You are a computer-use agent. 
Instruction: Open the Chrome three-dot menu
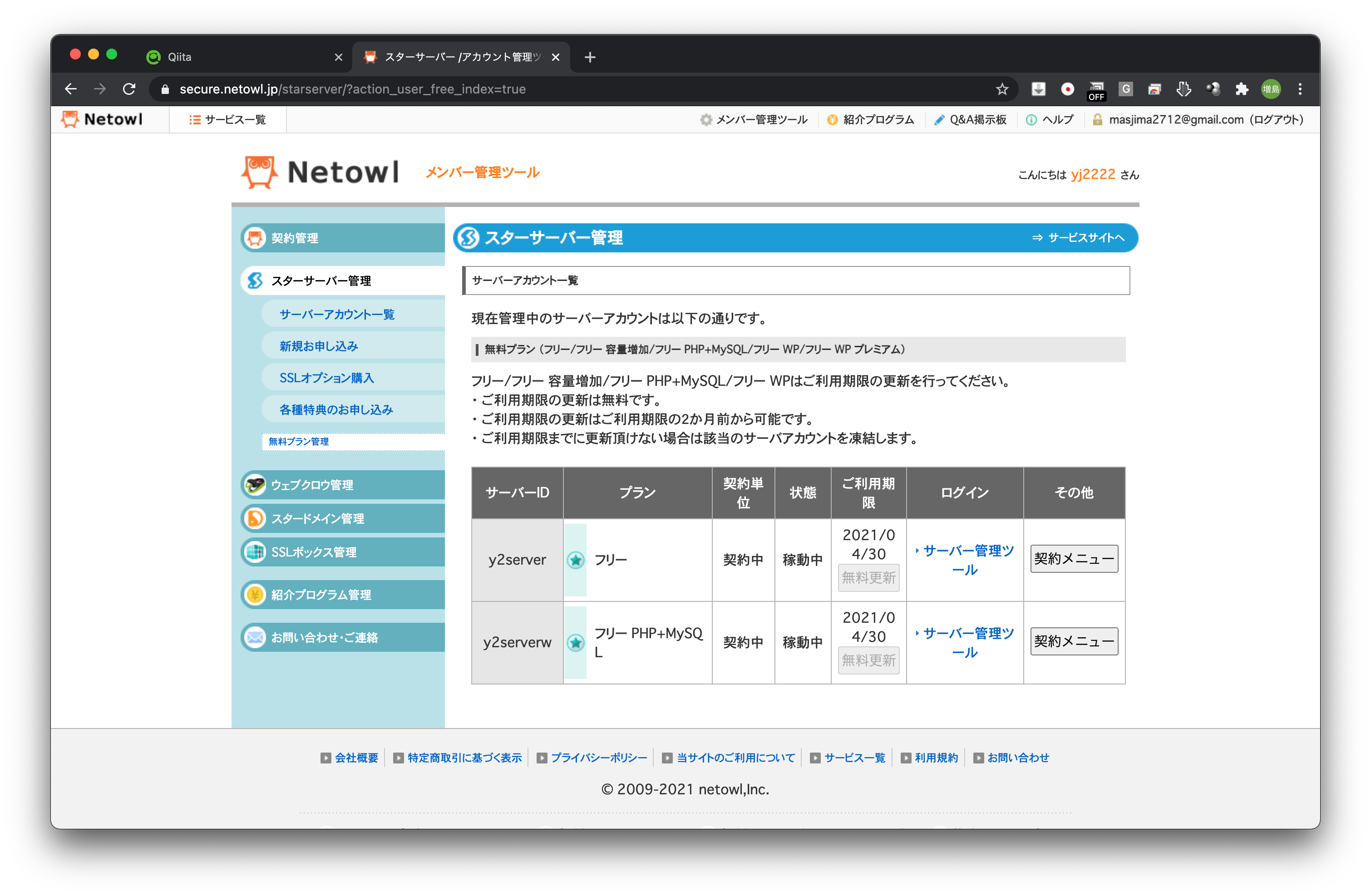point(1300,89)
